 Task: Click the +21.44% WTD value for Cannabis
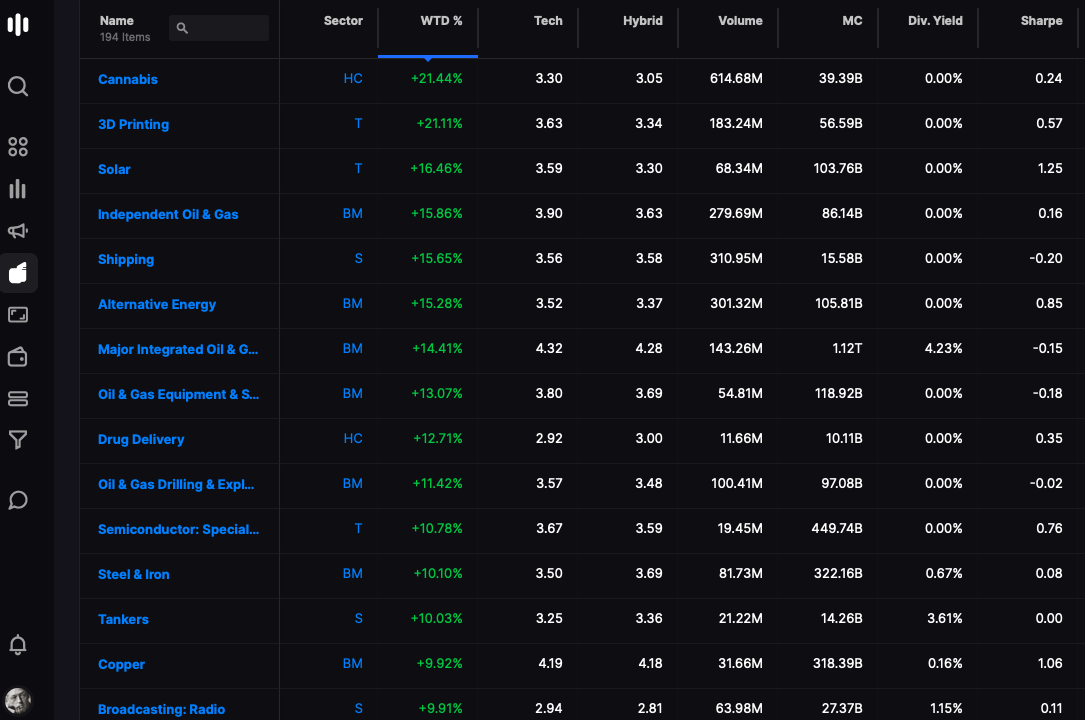[x=437, y=78]
